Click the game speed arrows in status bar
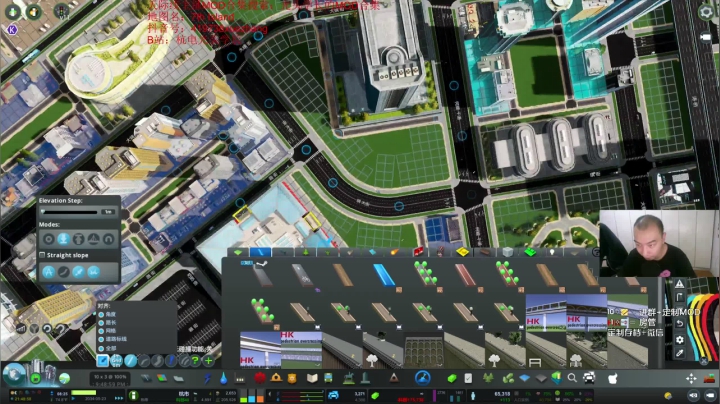The width and height of the screenshot is (720, 404). pos(118,398)
